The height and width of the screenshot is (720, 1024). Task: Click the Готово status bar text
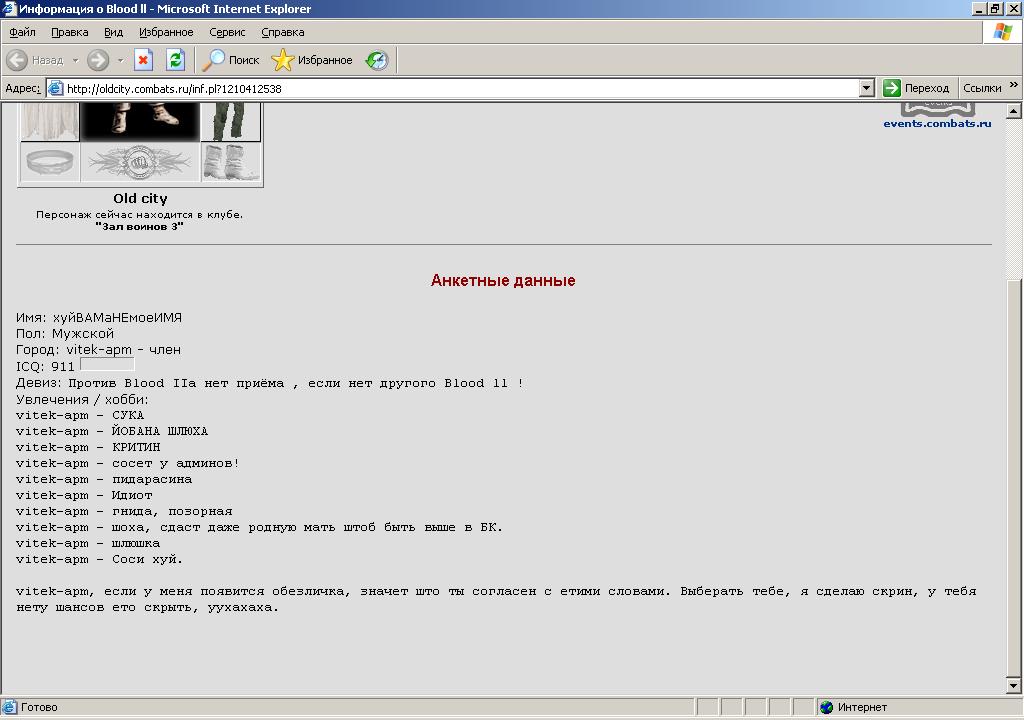point(39,707)
